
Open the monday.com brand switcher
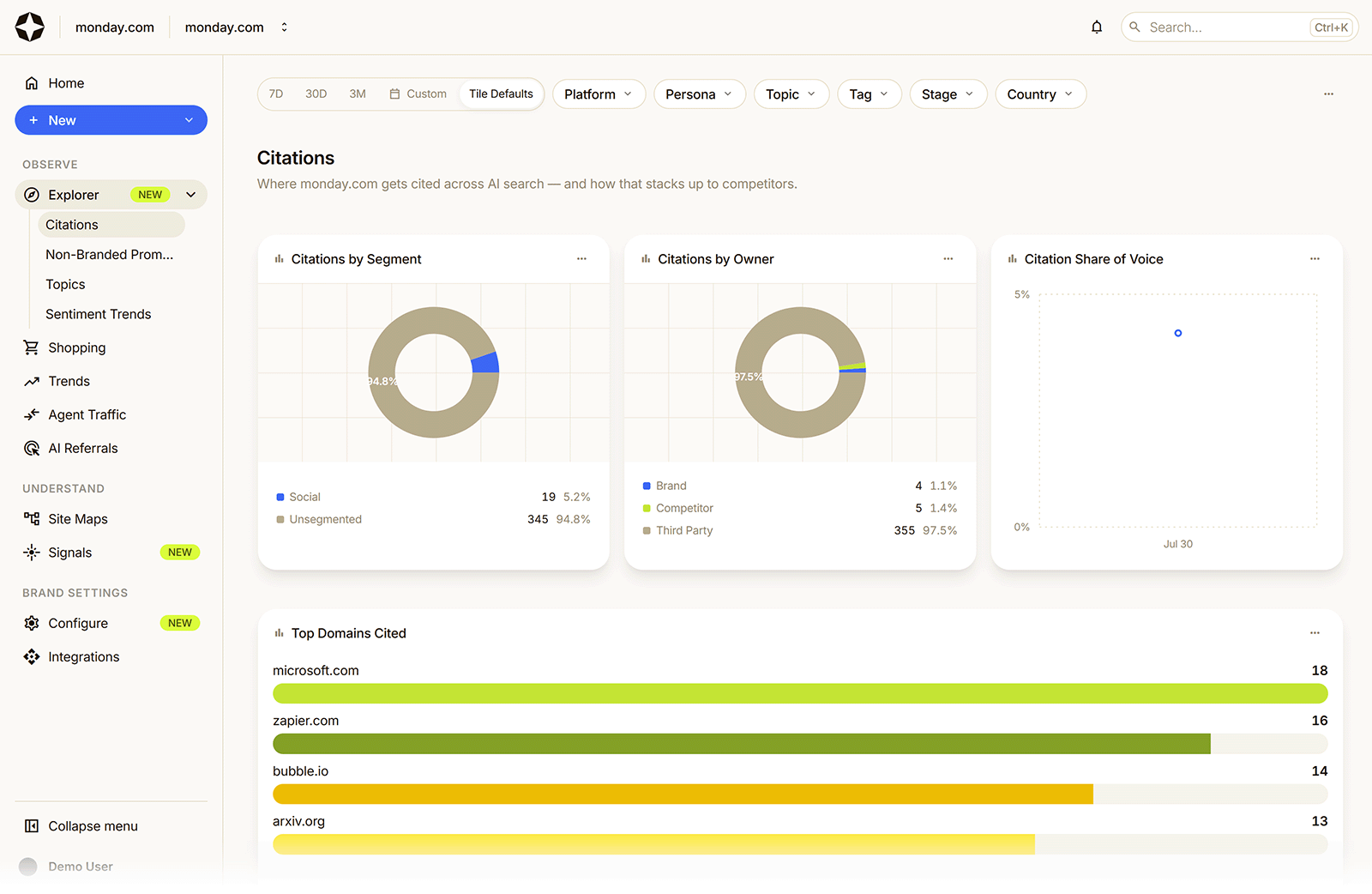point(237,27)
